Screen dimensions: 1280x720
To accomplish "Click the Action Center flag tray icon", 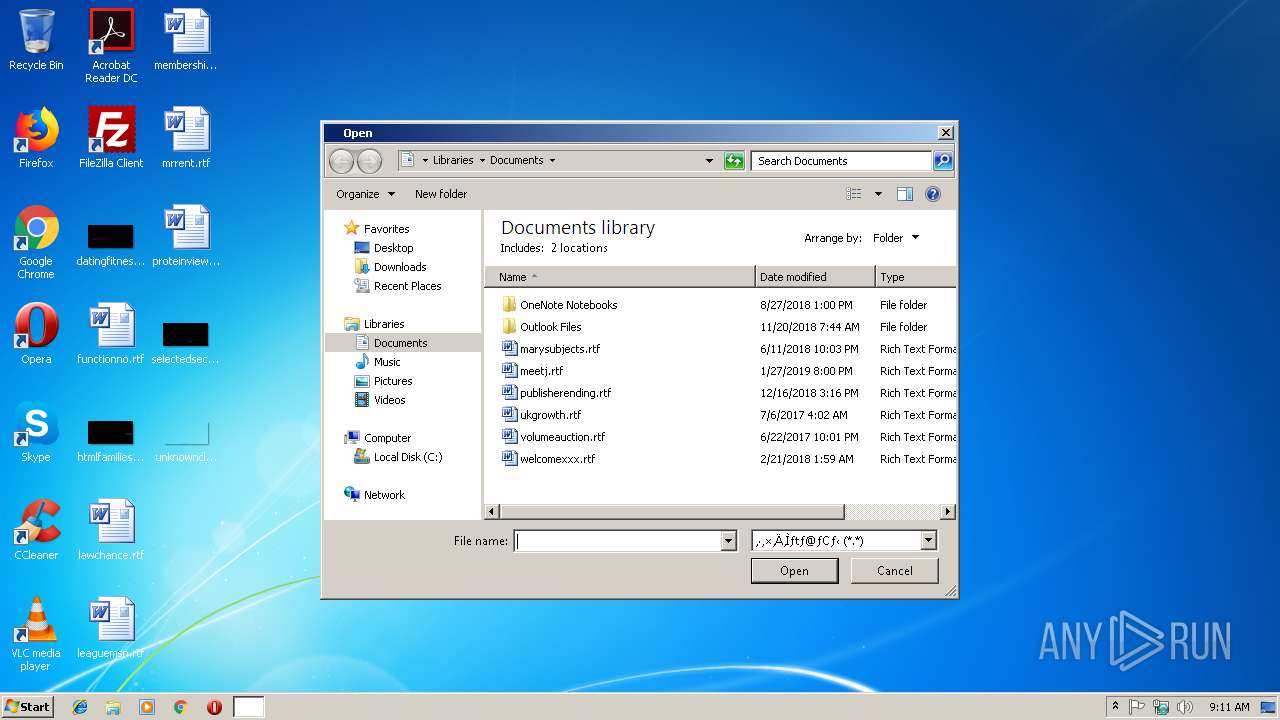I will pyautogui.click(x=1137, y=707).
